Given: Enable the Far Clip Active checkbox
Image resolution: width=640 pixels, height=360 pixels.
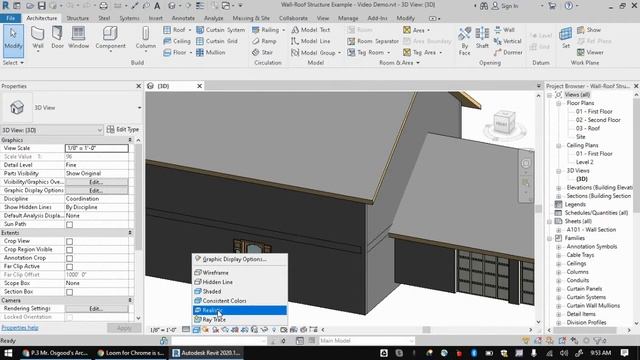Looking at the screenshot, I should point(69,267).
